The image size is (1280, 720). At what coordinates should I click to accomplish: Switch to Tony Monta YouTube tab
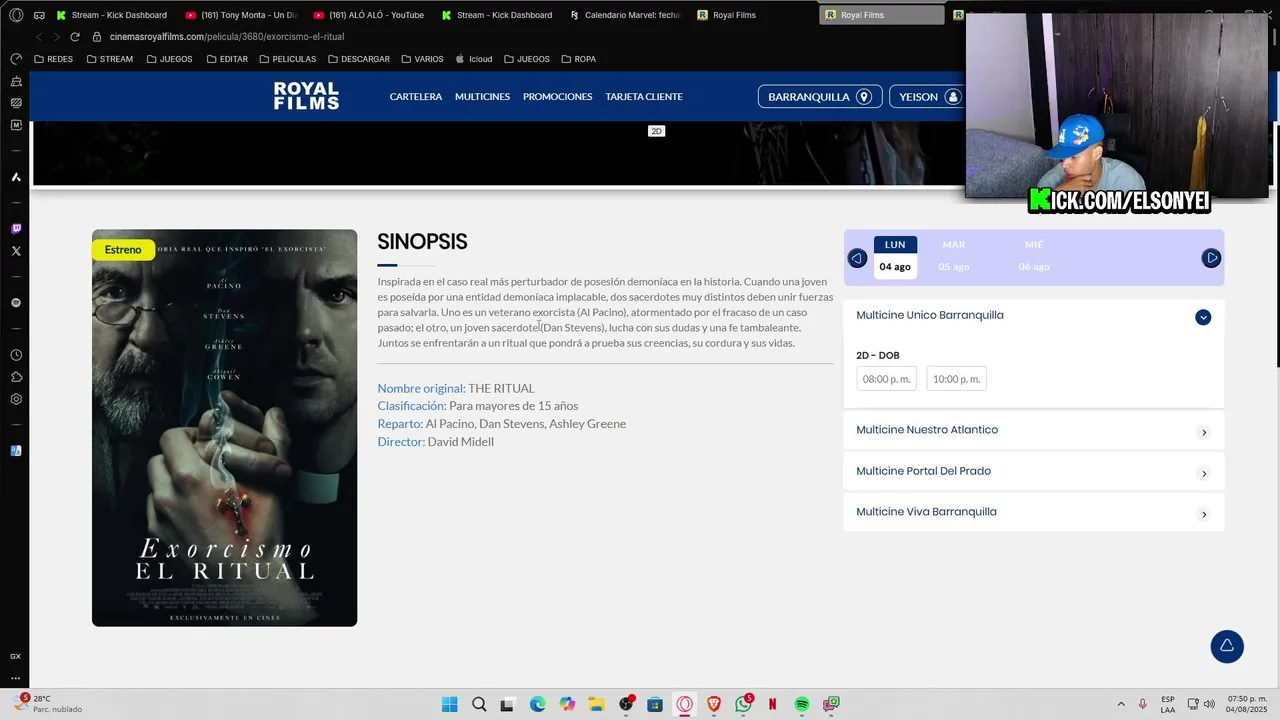[241, 15]
